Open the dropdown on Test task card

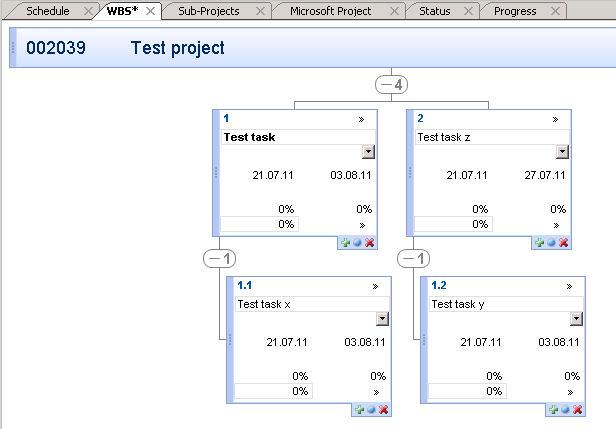coord(368,152)
